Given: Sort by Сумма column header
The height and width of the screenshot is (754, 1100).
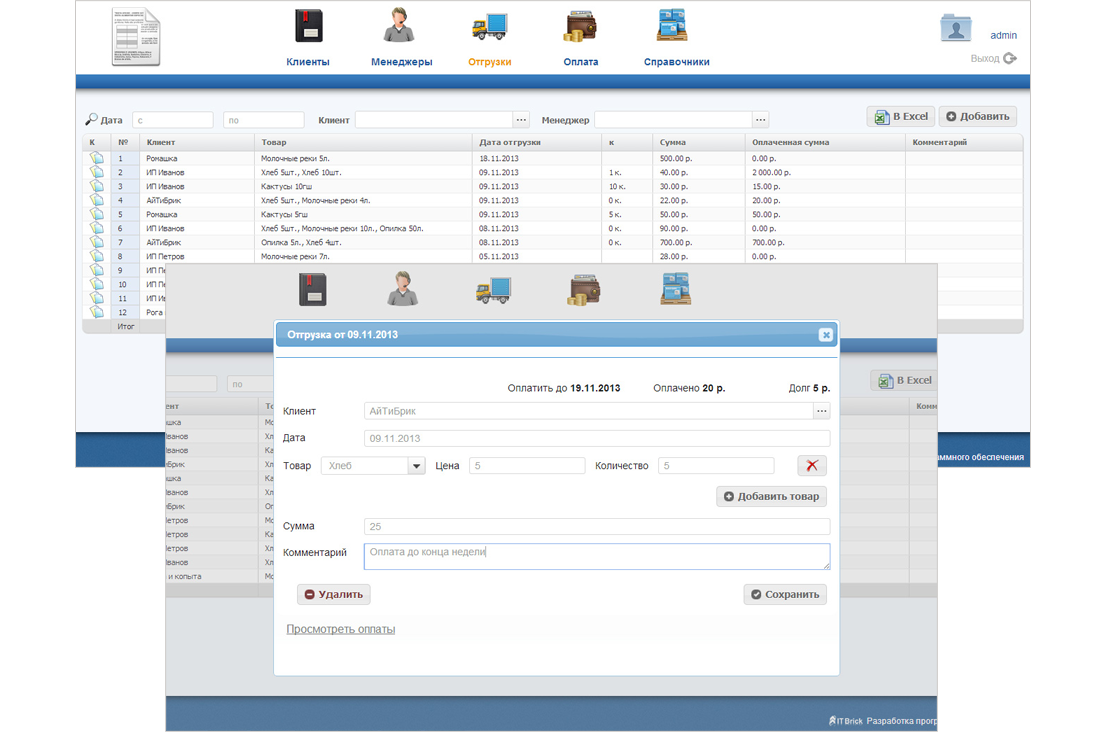Looking at the screenshot, I should 673,142.
